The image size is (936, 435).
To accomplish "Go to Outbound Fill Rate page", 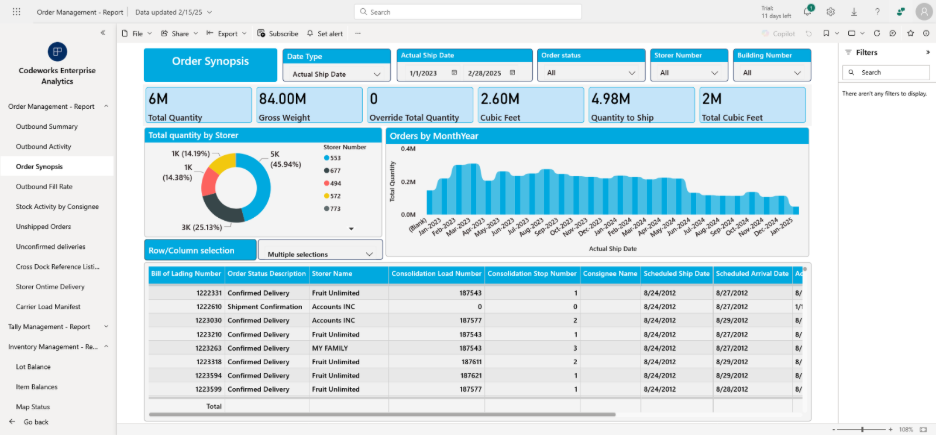I will (44, 186).
